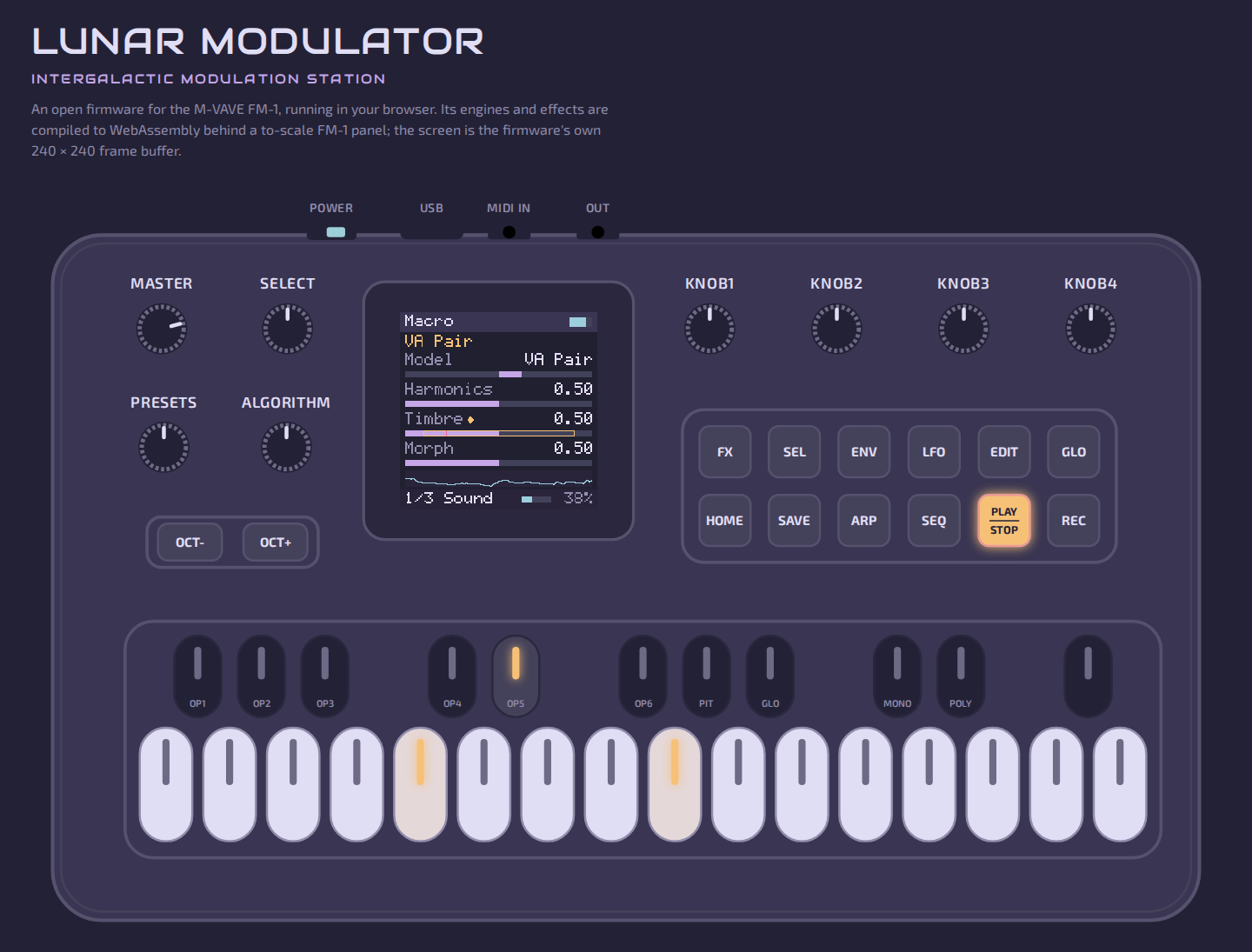Select the ENV button

click(864, 452)
